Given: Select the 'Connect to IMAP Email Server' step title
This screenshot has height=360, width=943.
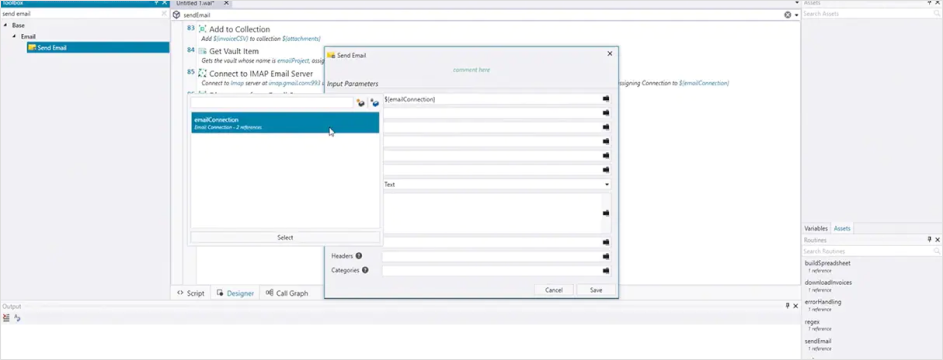Looking at the screenshot, I should pos(261,73).
